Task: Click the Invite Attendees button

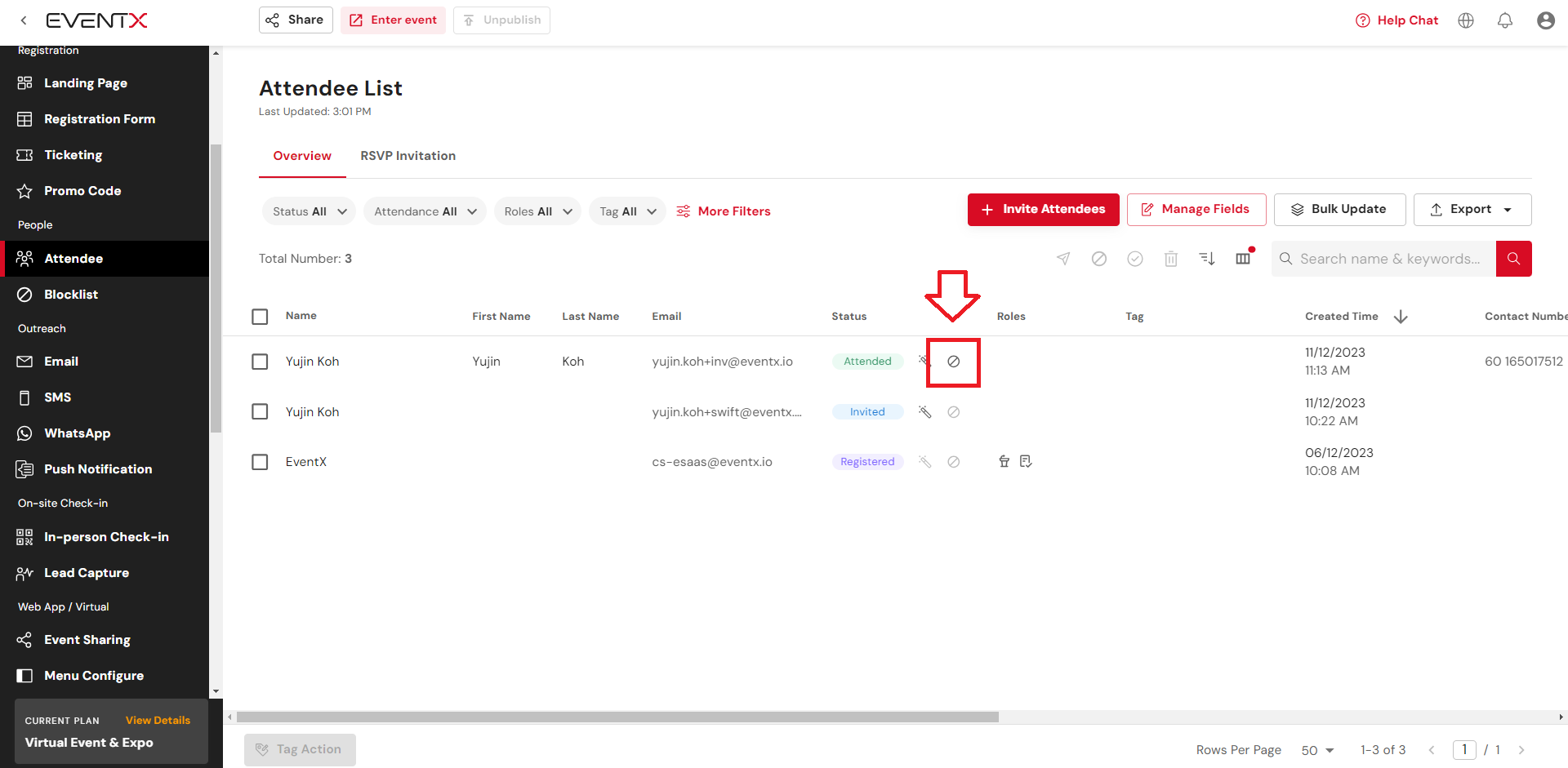Action: [1043, 210]
